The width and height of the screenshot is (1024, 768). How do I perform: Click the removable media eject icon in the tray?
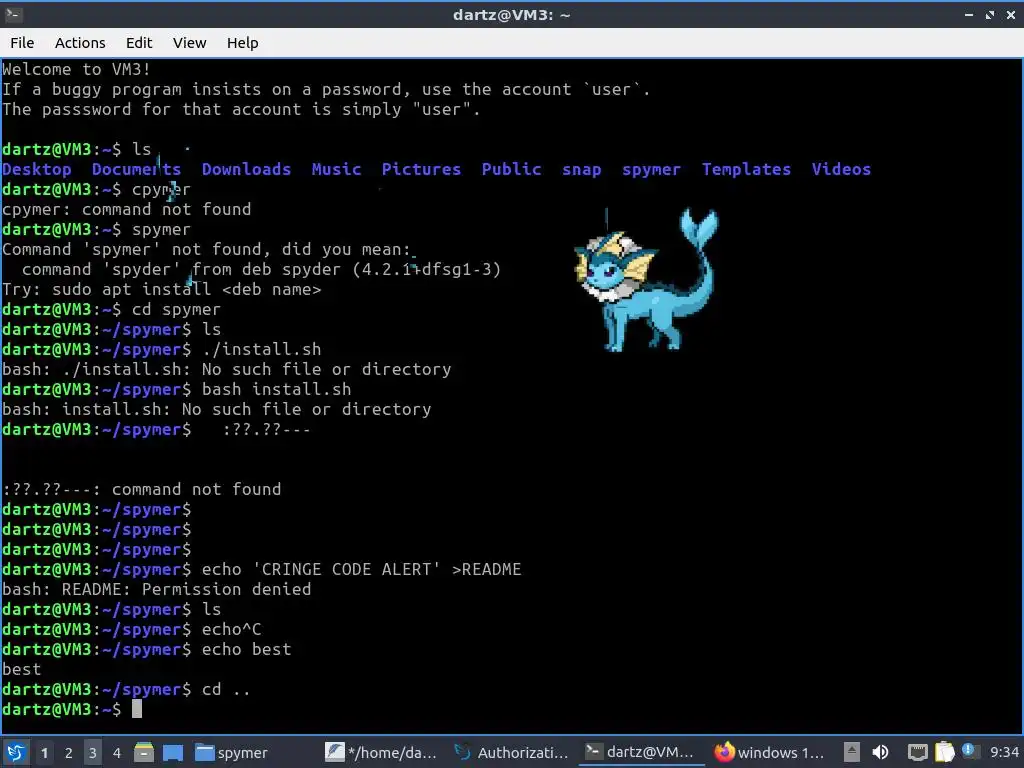pyautogui.click(x=852, y=752)
